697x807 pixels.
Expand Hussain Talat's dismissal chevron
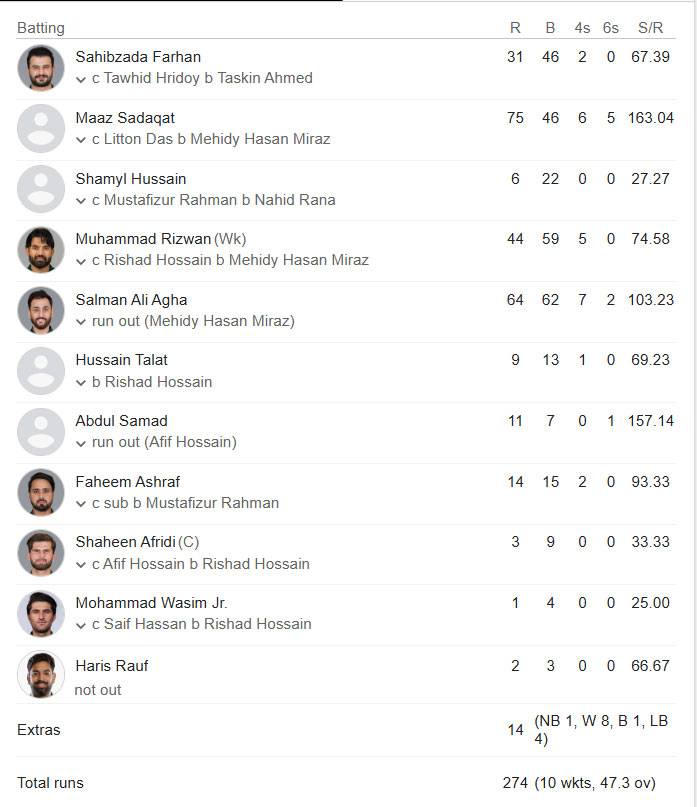(x=81, y=383)
